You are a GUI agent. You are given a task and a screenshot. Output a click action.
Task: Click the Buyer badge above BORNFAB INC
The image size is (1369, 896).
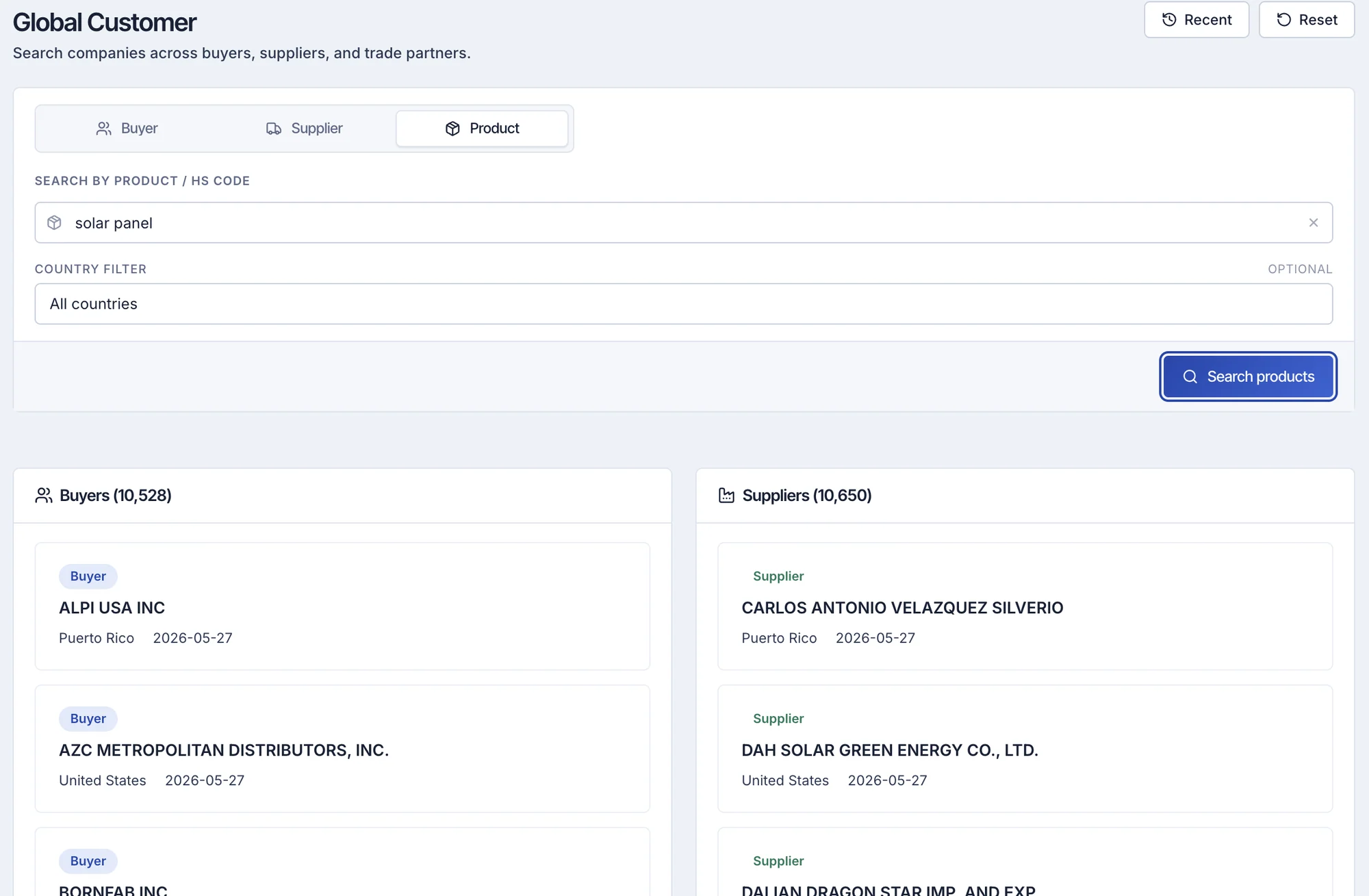point(88,861)
